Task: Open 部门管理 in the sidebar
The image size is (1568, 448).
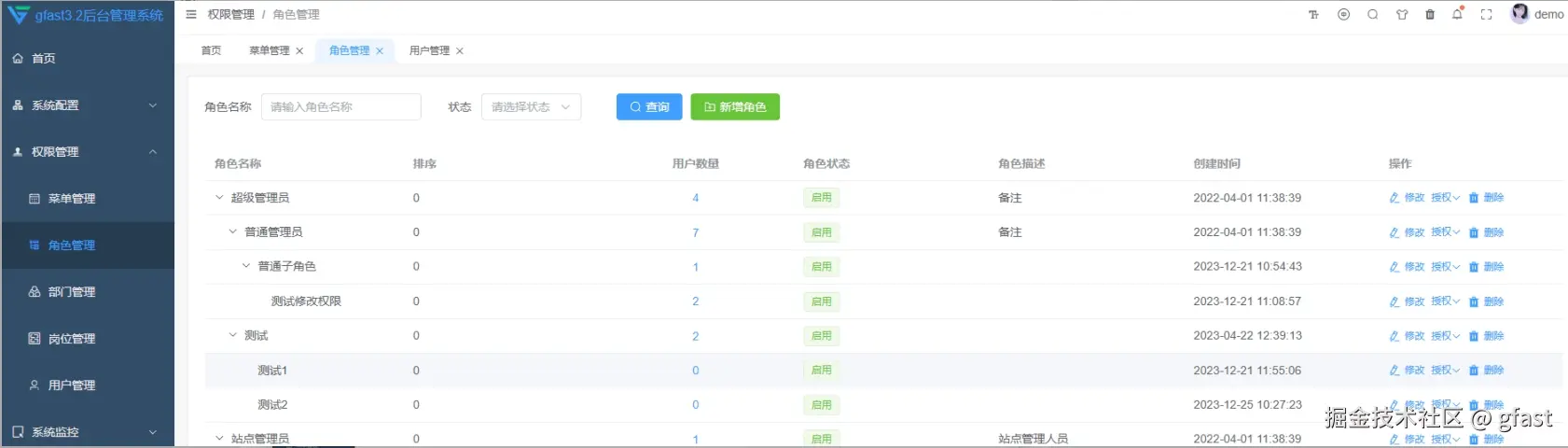Action: coord(88,292)
